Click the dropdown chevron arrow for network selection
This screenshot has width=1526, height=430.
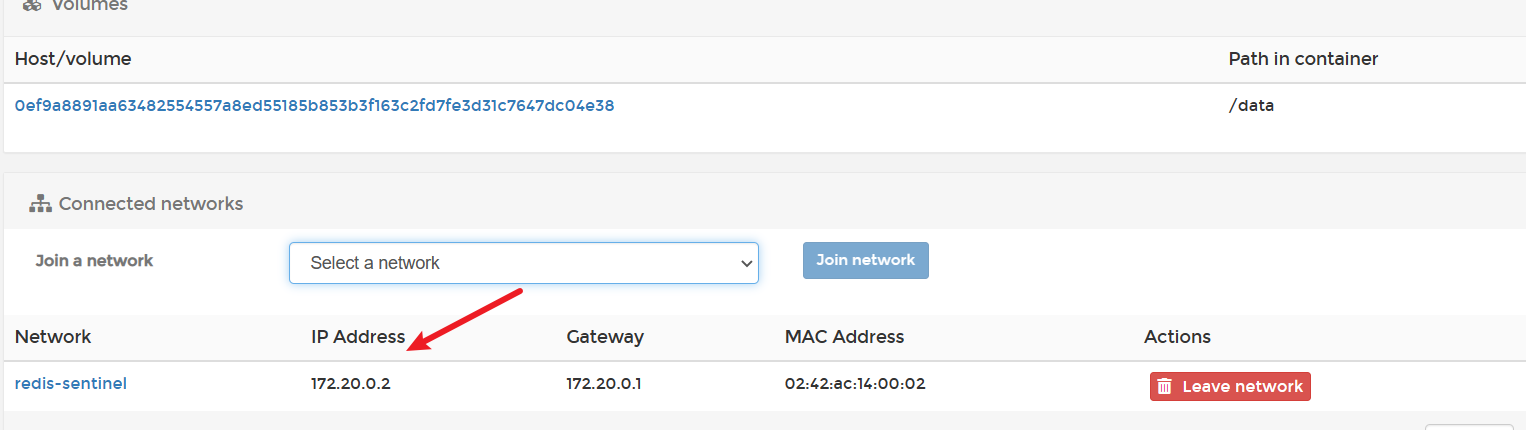tap(745, 263)
